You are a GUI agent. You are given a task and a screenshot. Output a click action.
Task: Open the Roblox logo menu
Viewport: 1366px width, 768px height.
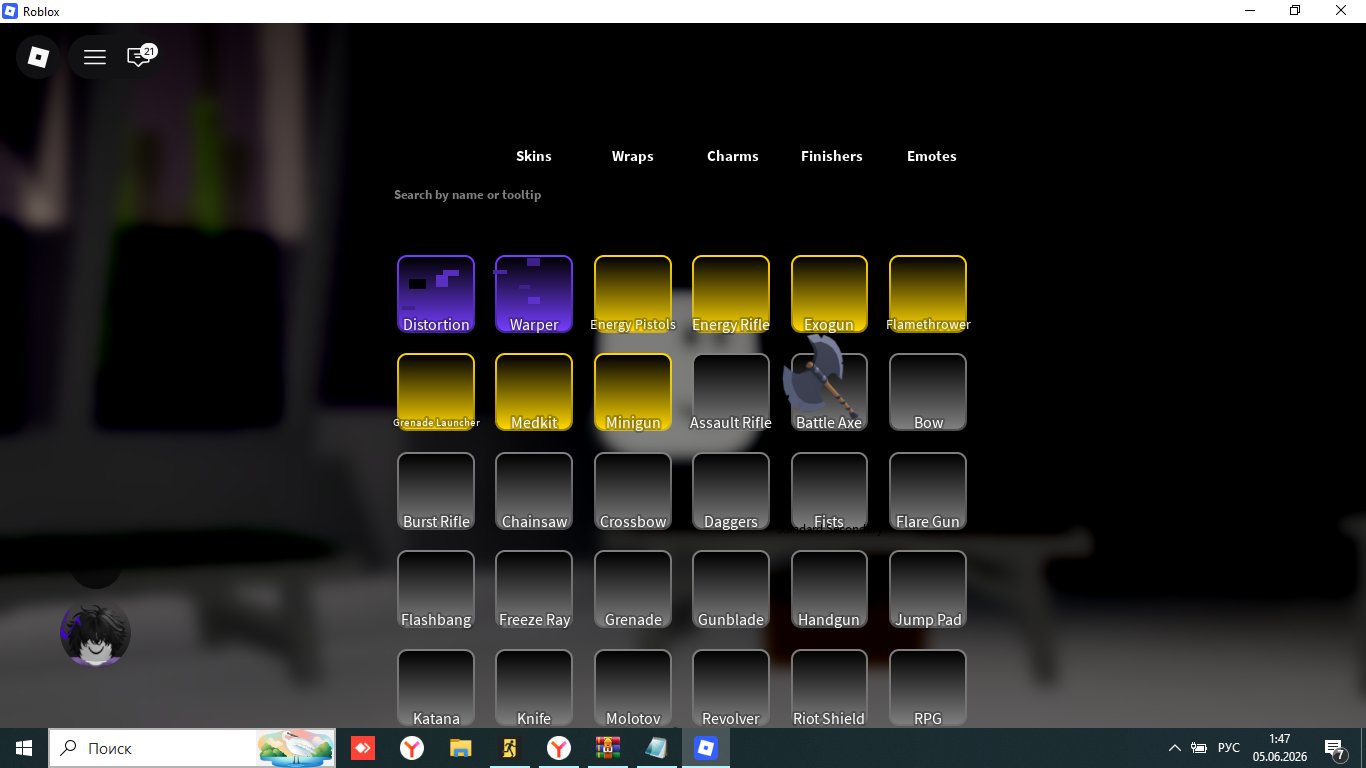coord(38,57)
